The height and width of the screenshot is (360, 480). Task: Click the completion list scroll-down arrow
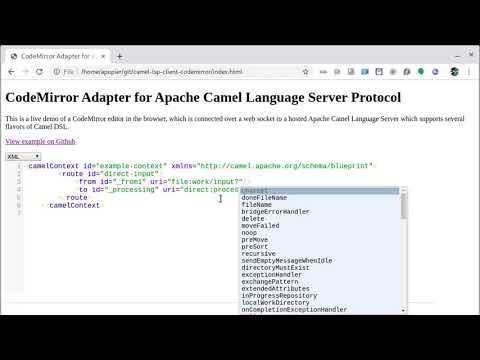[403, 310]
